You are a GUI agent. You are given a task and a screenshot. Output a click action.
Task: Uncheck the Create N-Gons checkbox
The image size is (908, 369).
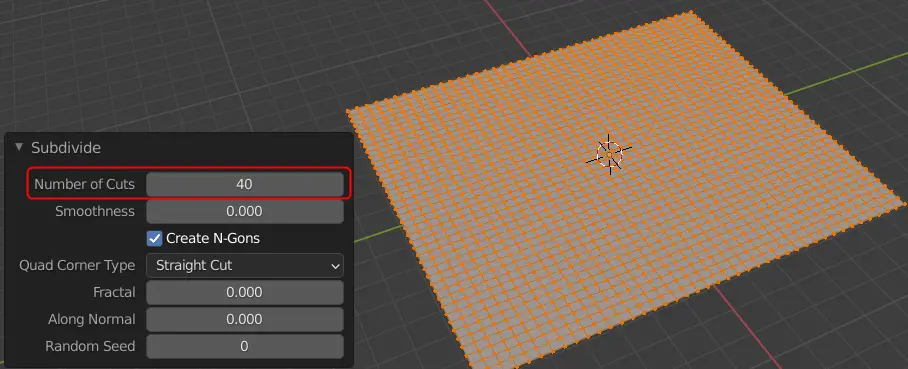click(155, 238)
